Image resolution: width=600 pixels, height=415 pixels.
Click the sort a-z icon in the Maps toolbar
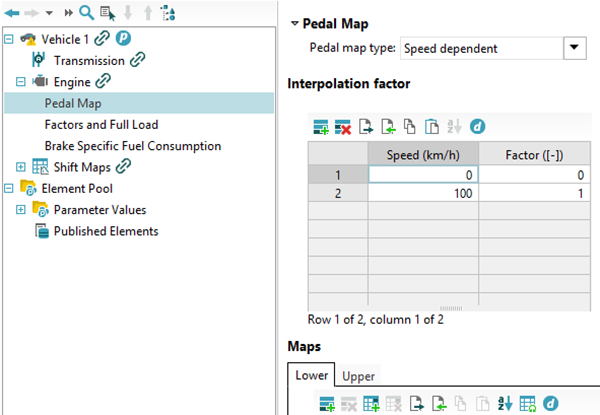click(x=505, y=404)
